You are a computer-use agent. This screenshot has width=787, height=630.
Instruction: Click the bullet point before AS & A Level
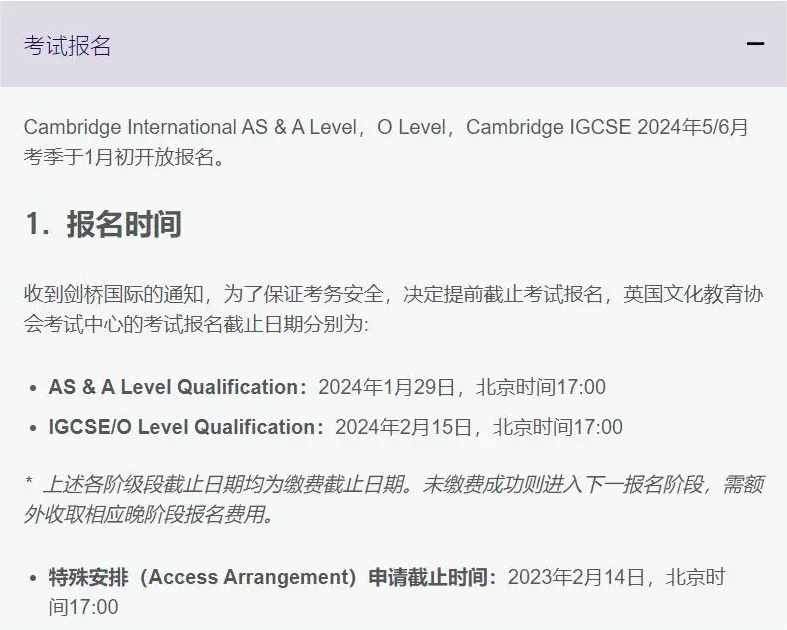click(x=33, y=388)
